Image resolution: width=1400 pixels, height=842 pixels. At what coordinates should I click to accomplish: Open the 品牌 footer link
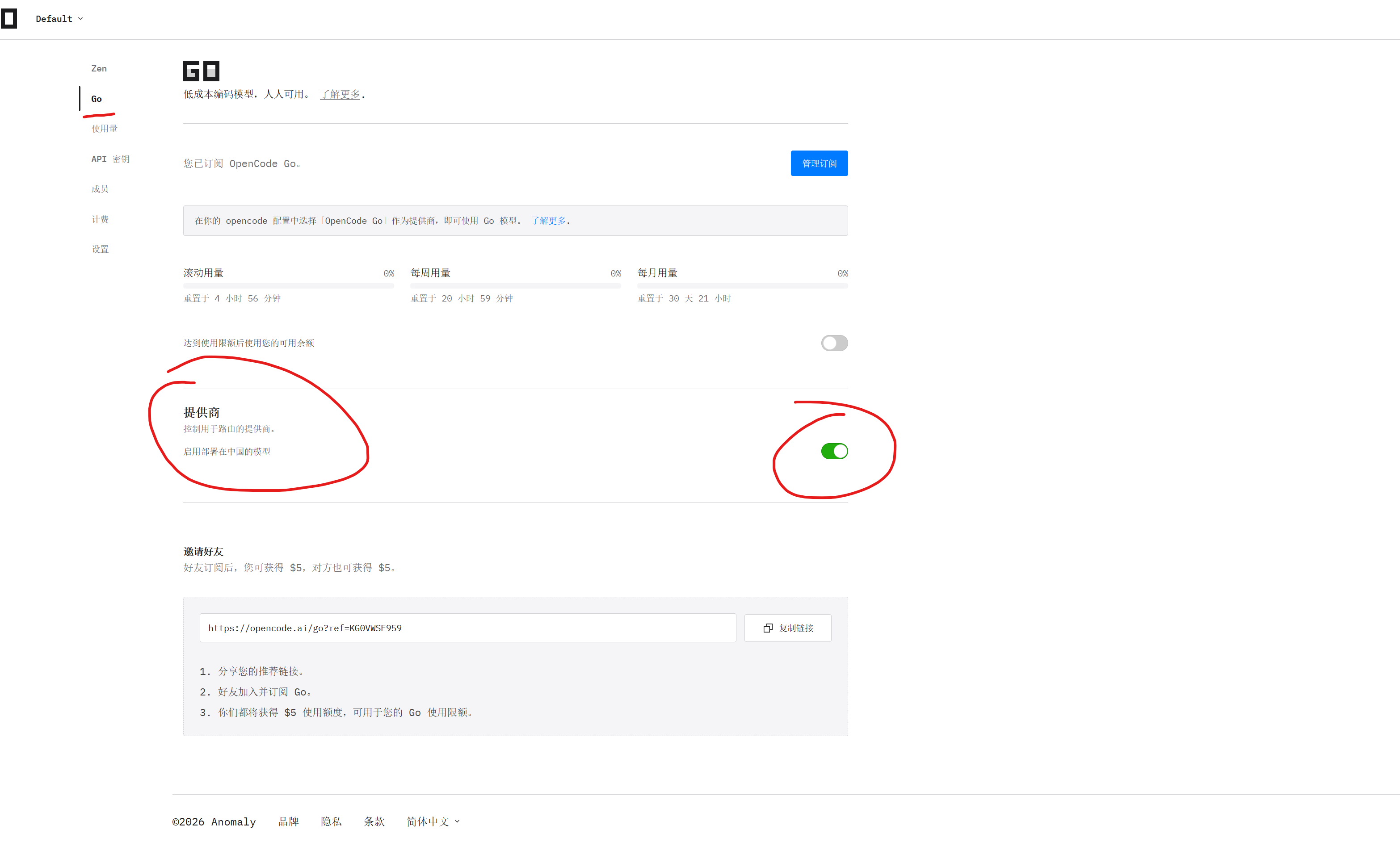point(288,821)
